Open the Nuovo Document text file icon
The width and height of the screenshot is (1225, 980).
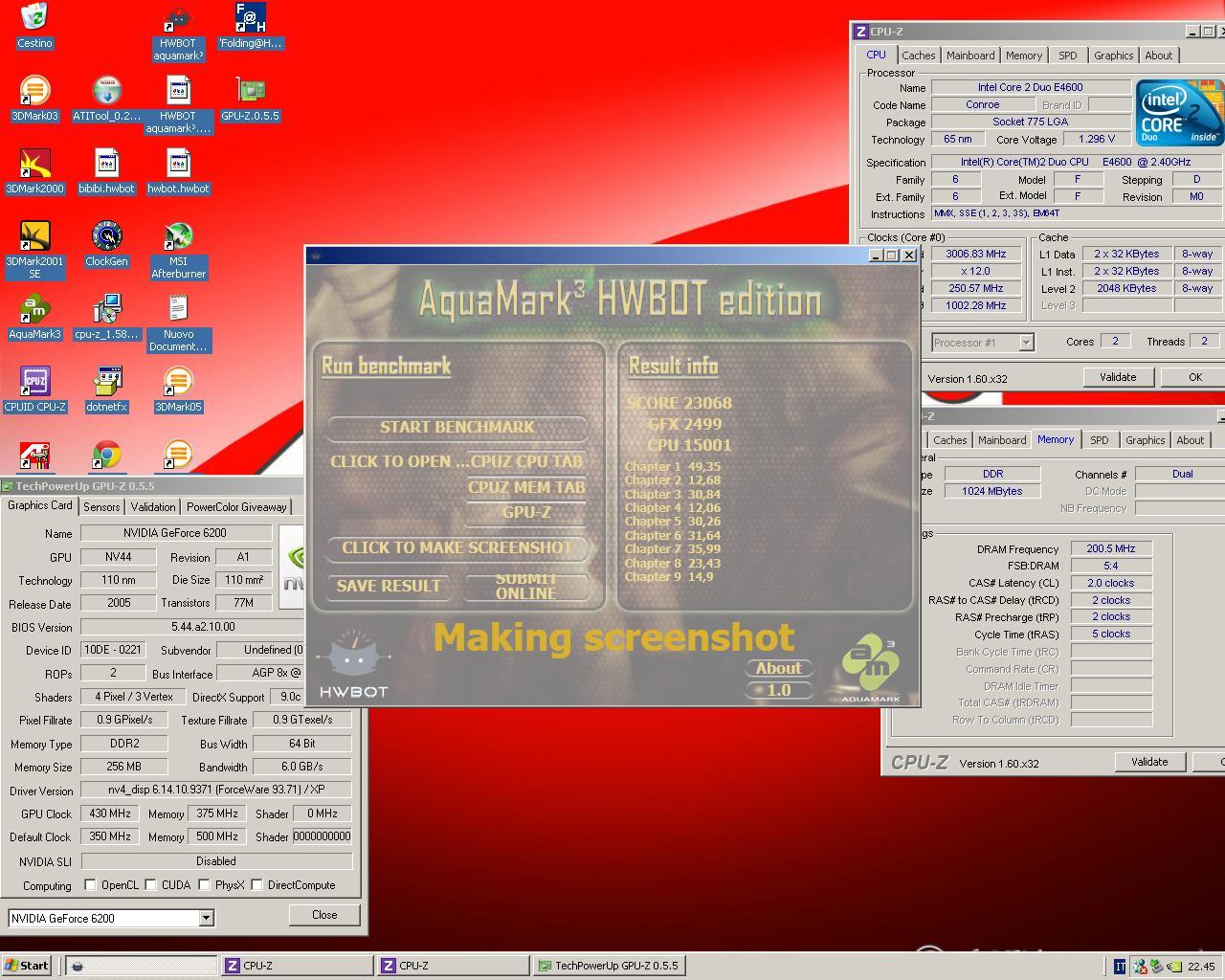click(178, 322)
